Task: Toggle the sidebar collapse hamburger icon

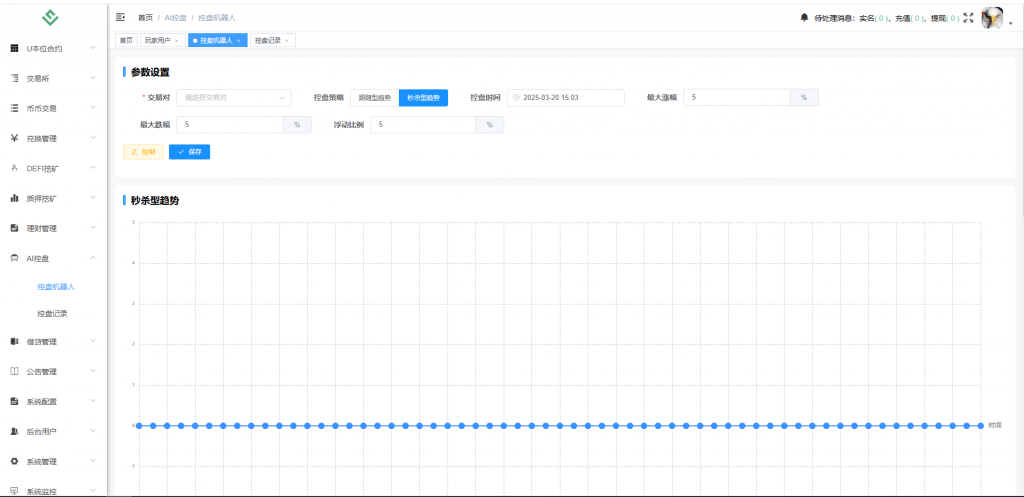Action: click(x=120, y=17)
